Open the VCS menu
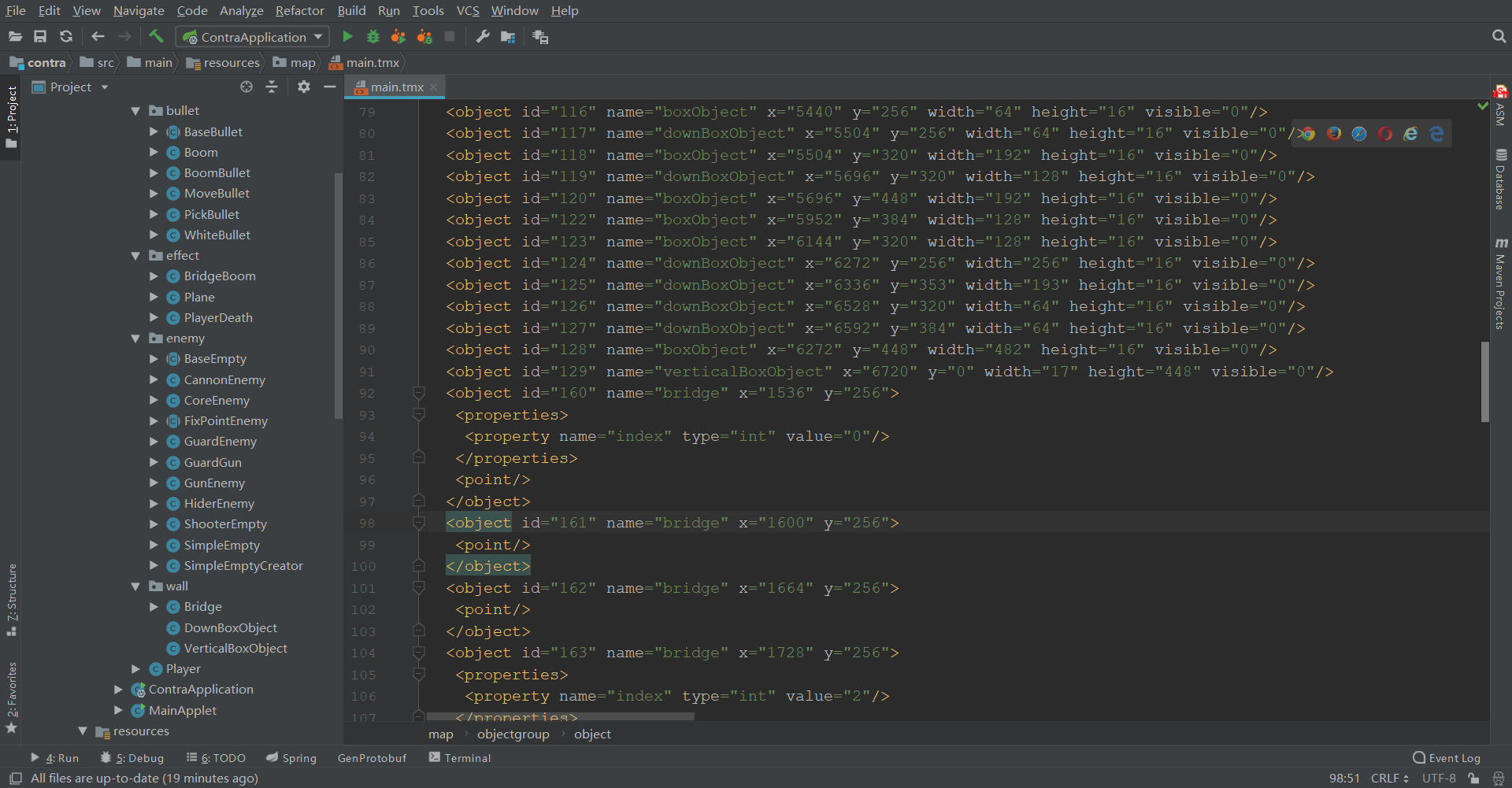 [468, 10]
